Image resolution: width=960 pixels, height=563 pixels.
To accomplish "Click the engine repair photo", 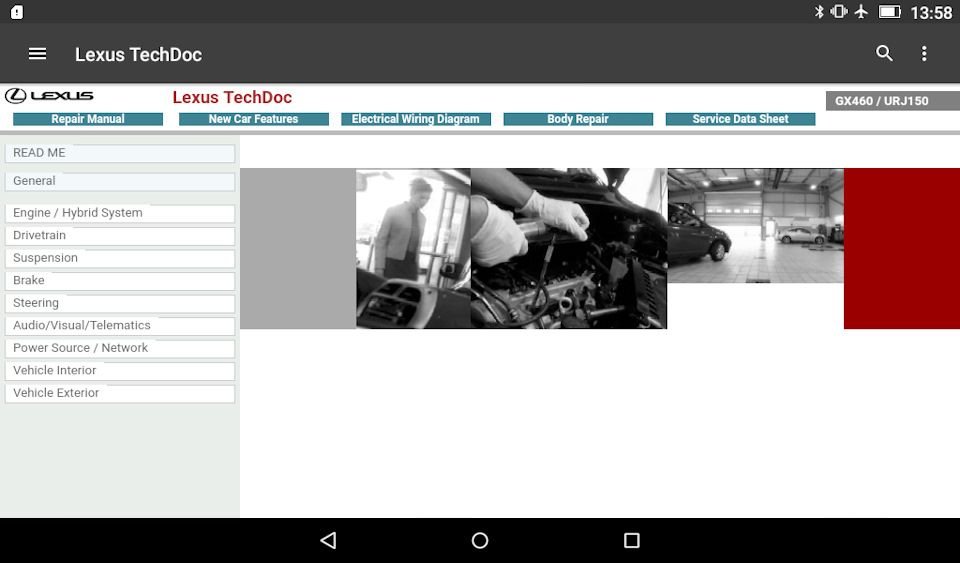I will [569, 248].
